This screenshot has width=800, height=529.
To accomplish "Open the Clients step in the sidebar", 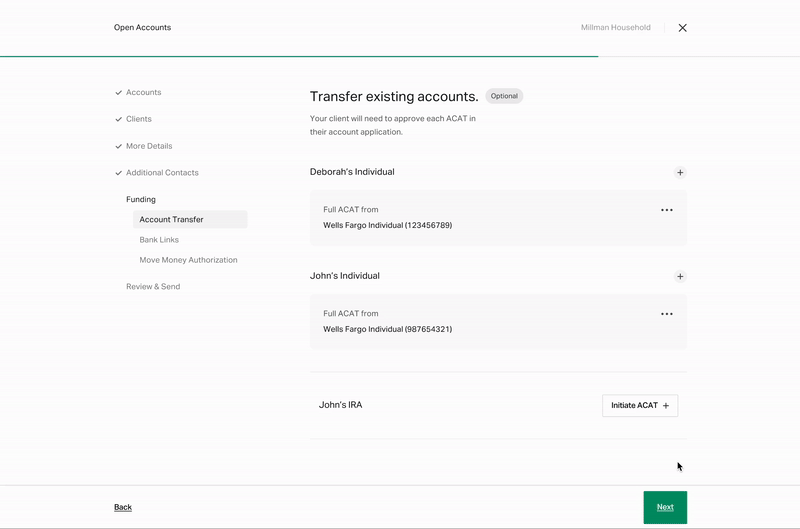I will click(x=139, y=119).
